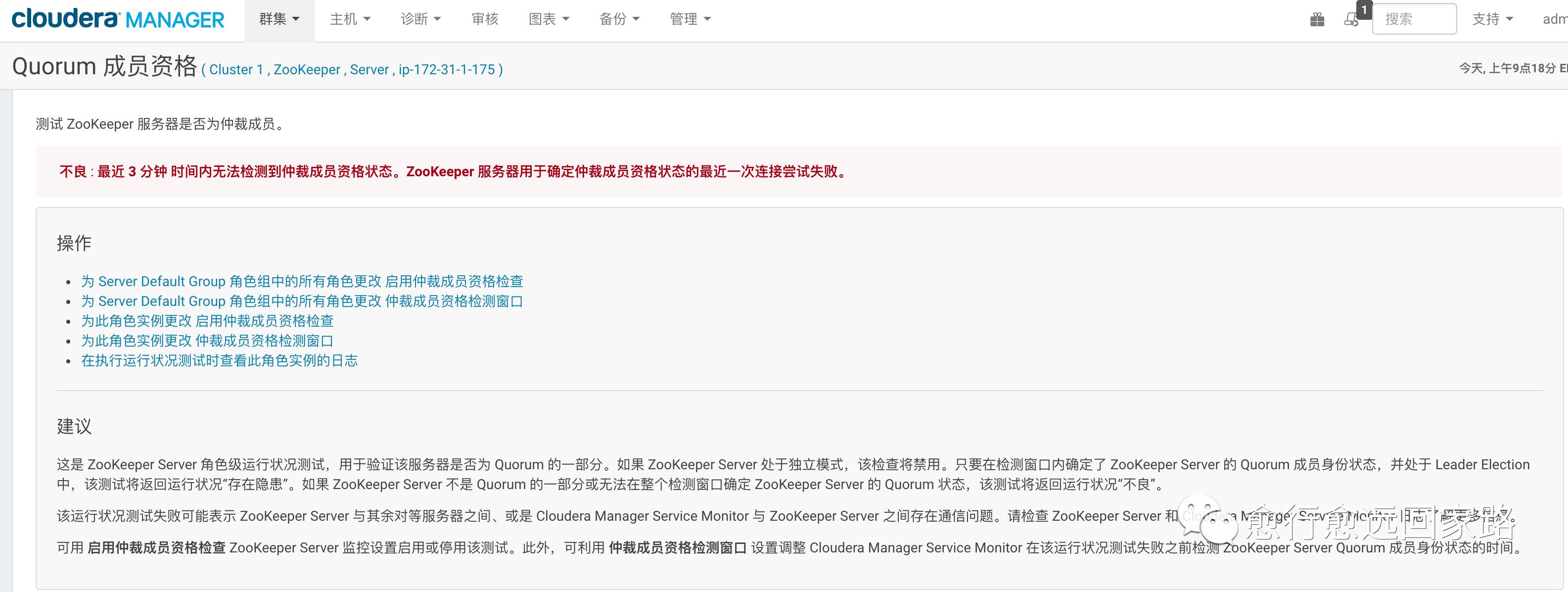Screen dimensions: 1568x592
Task: View role instance logs during health test
Action: point(219,360)
